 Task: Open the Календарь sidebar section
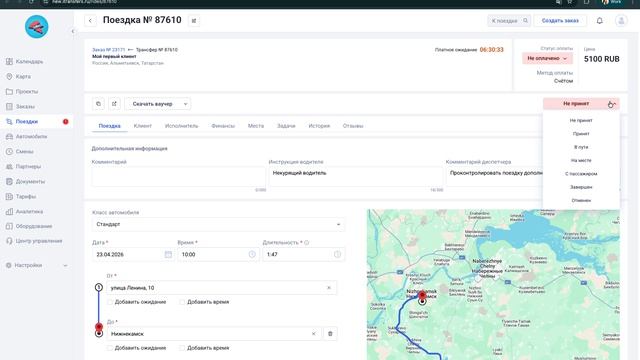[x=25, y=62]
